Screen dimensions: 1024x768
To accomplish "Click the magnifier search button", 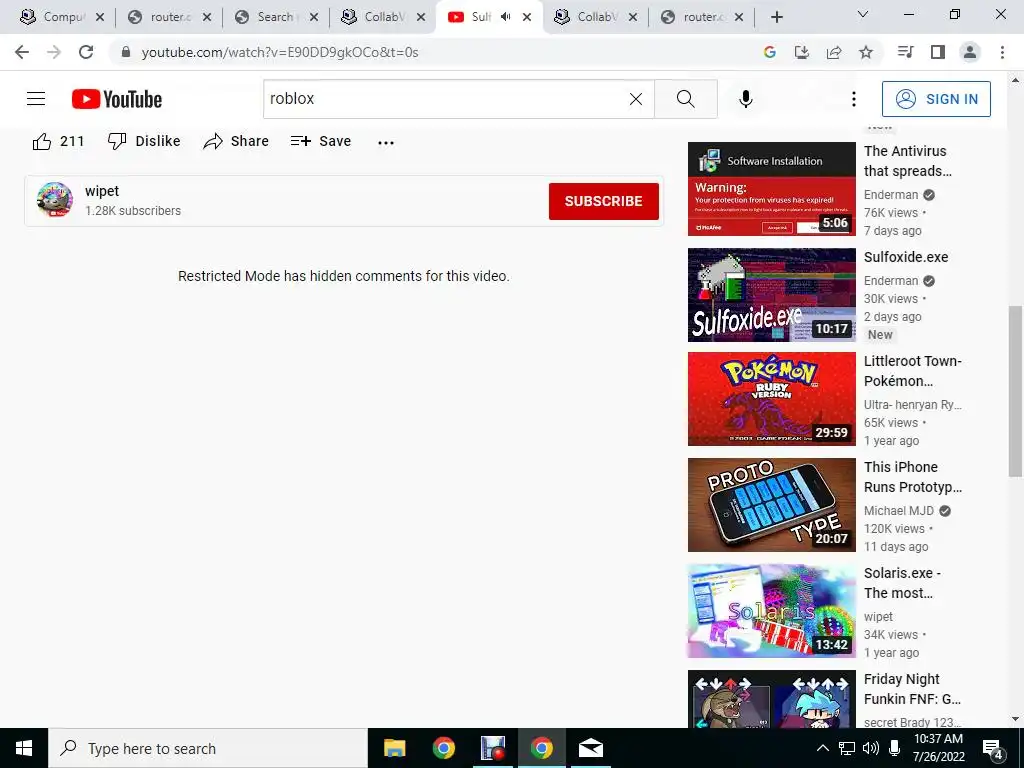I will (x=686, y=99).
